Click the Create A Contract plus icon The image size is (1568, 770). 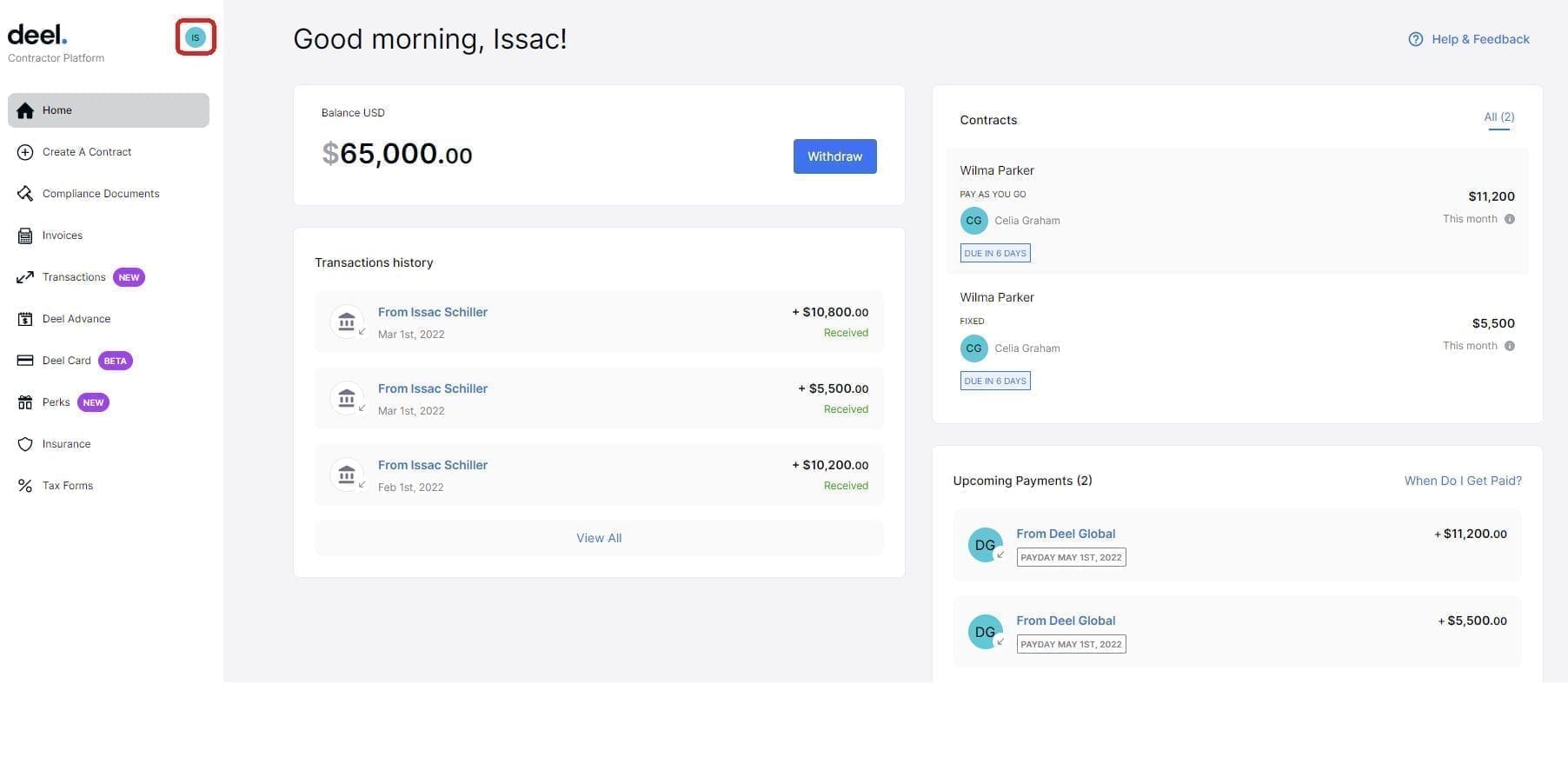pyautogui.click(x=25, y=152)
